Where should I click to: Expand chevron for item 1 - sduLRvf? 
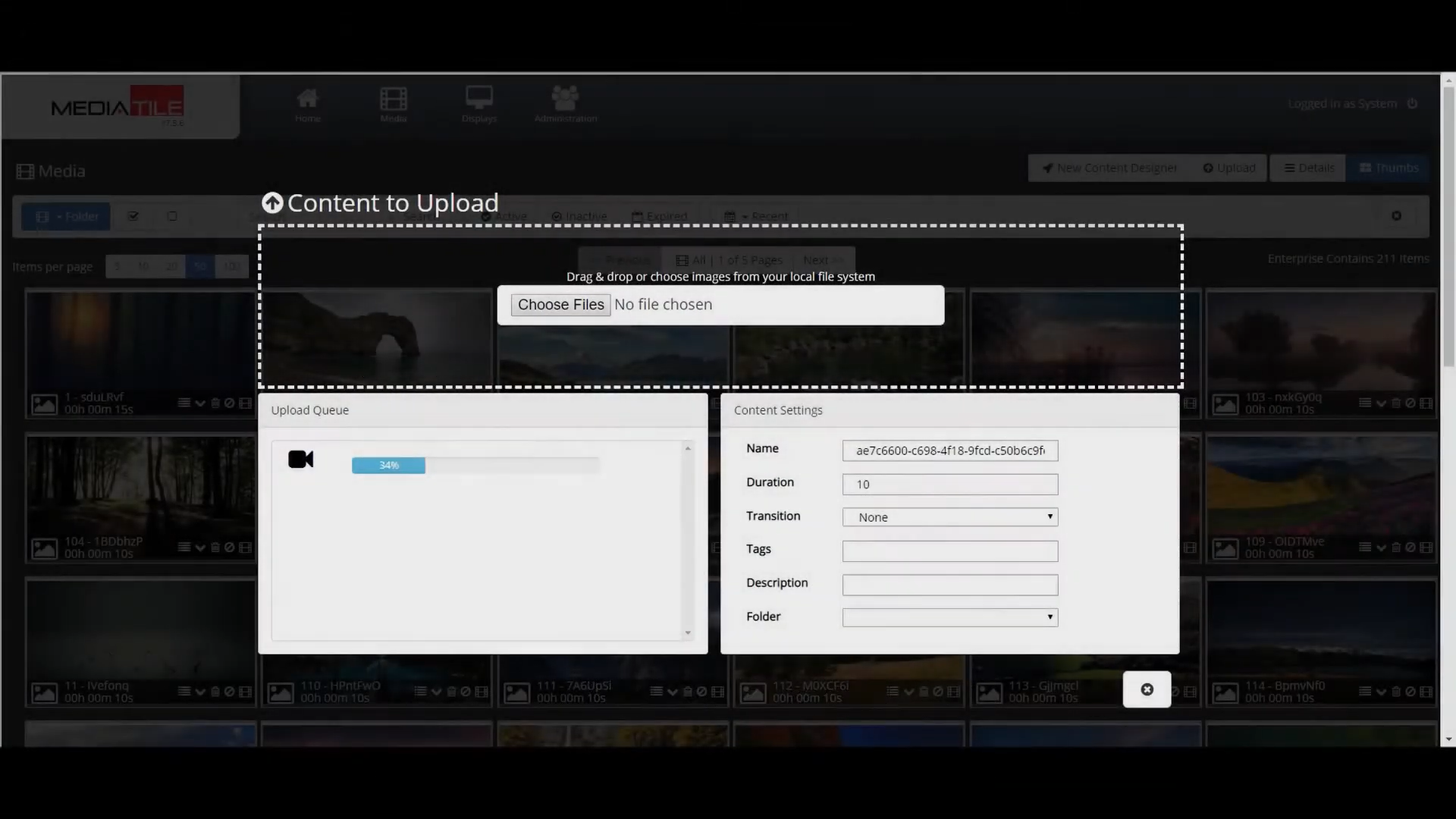coord(200,403)
